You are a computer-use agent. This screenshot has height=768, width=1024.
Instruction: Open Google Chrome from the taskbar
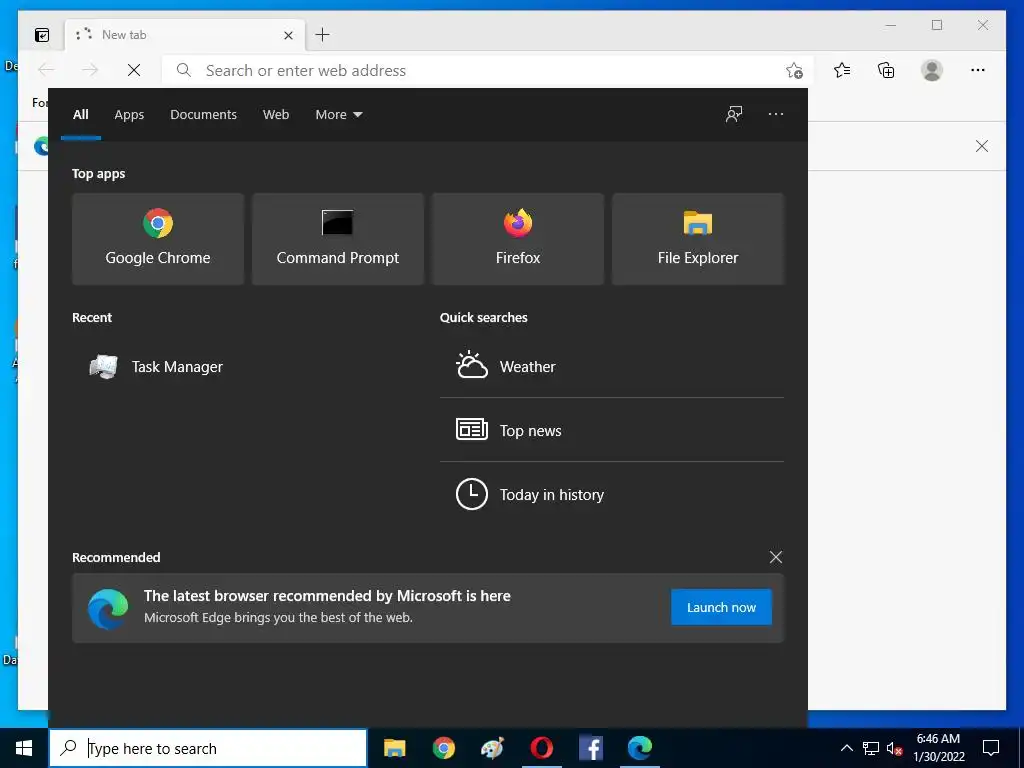tap(443, 748)
